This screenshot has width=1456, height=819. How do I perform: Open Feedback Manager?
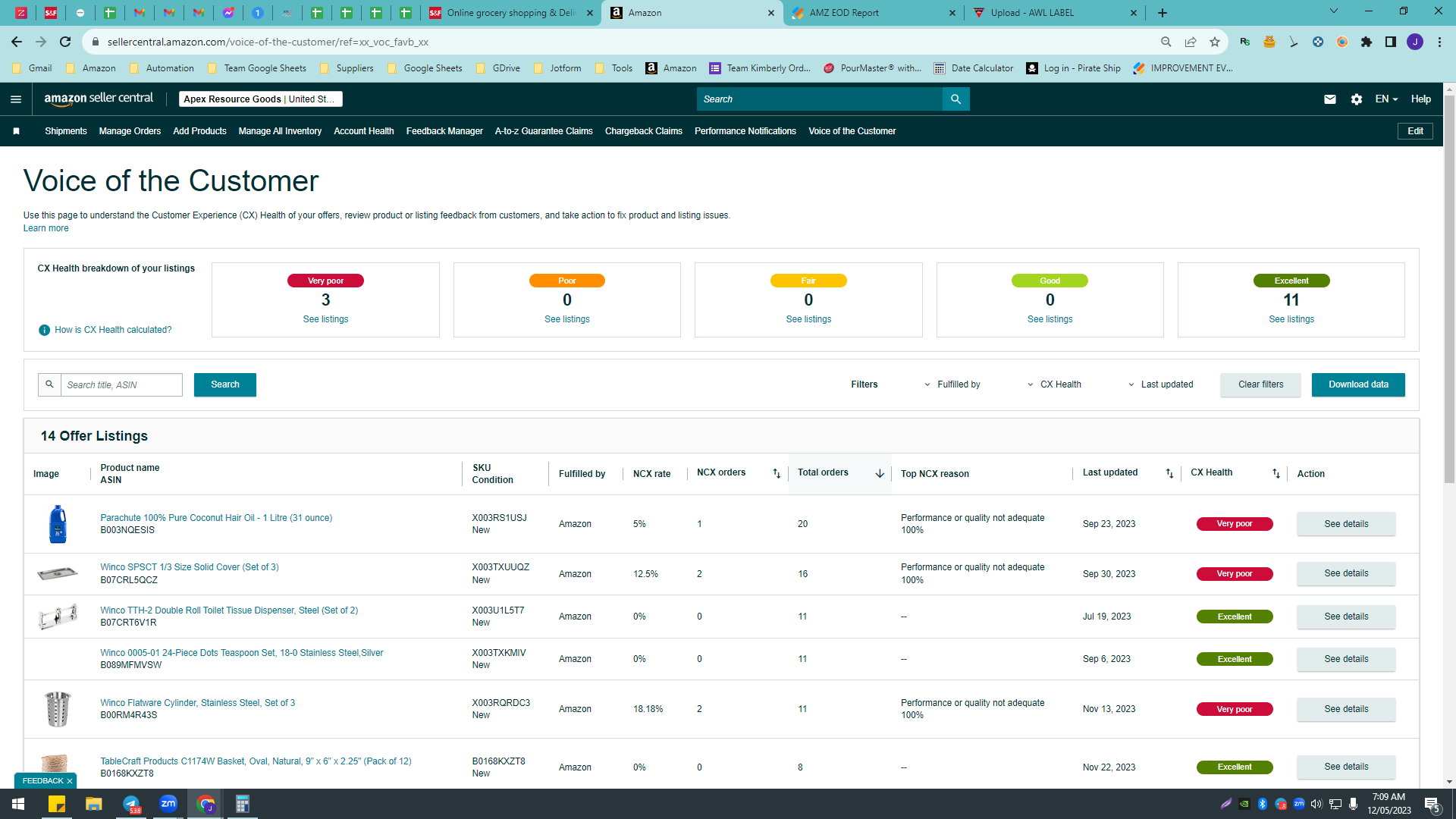point(444,131)
